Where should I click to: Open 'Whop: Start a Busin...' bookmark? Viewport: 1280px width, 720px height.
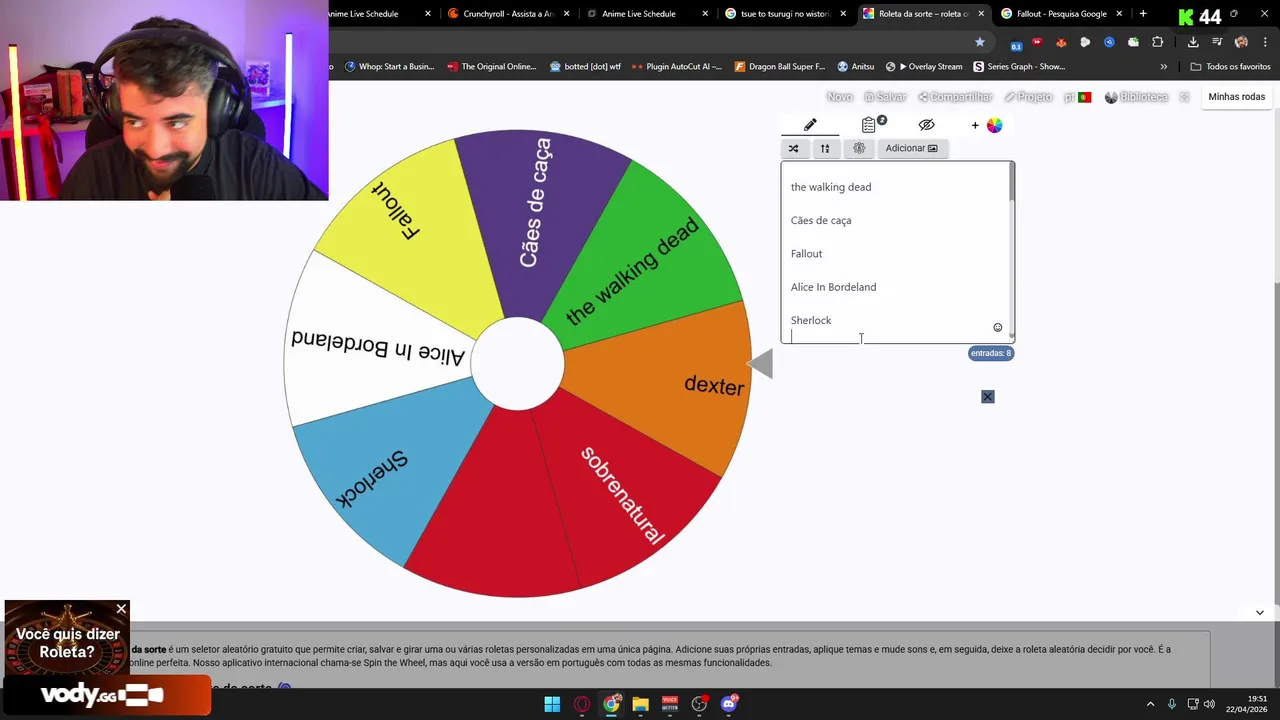pos(390,67)
